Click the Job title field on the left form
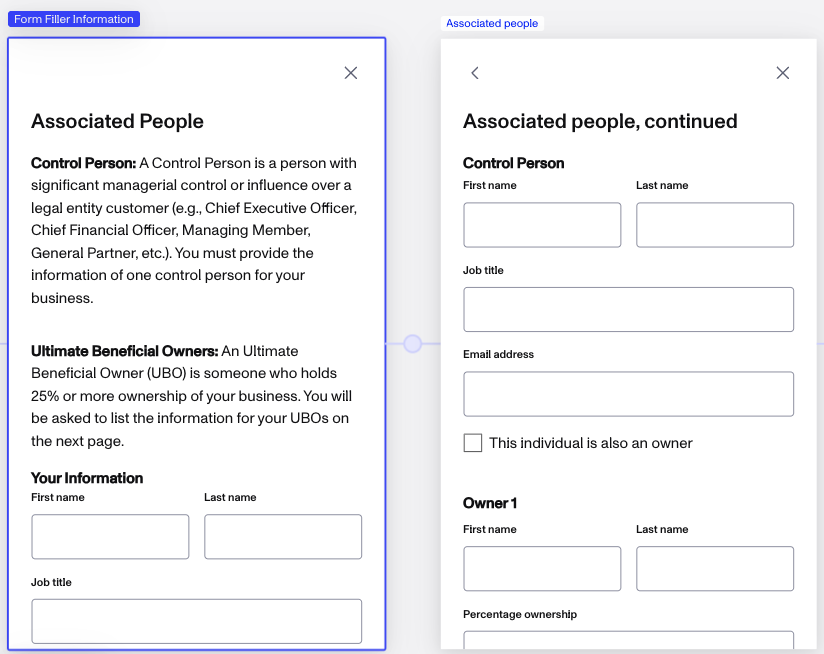Image resolution: width=824 pixels, height=654 pixels. click(196, 621)
